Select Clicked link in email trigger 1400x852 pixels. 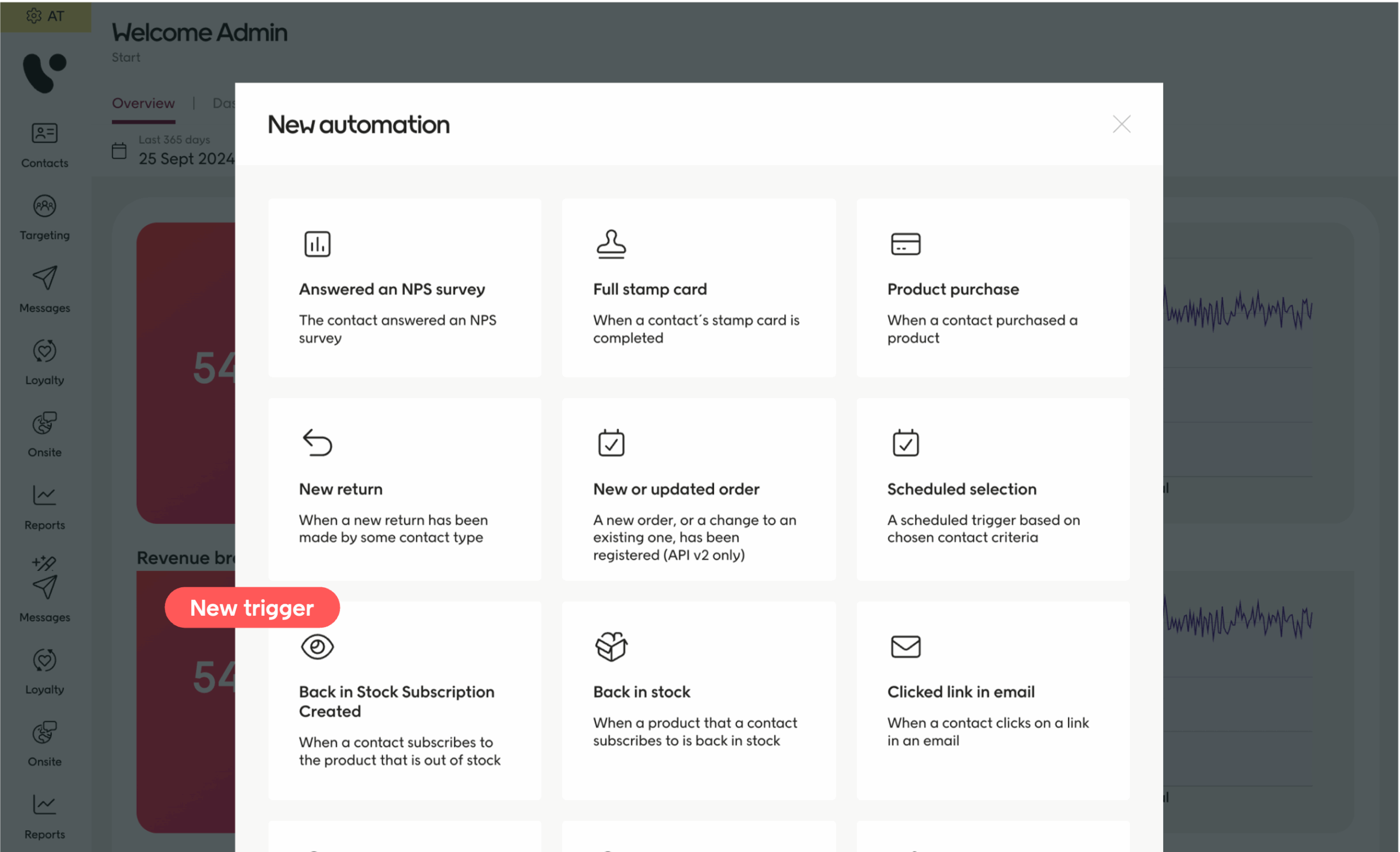(x=993, y=701)
